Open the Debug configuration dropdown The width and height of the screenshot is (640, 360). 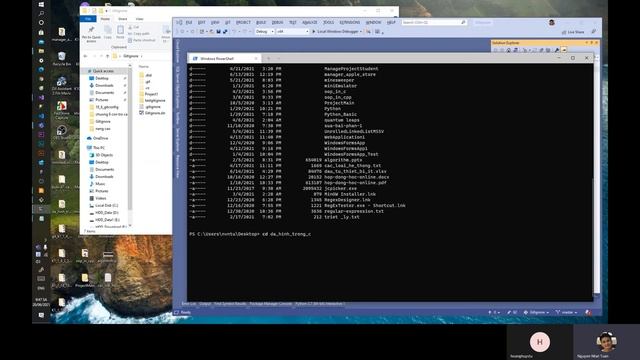coord(264,31)
